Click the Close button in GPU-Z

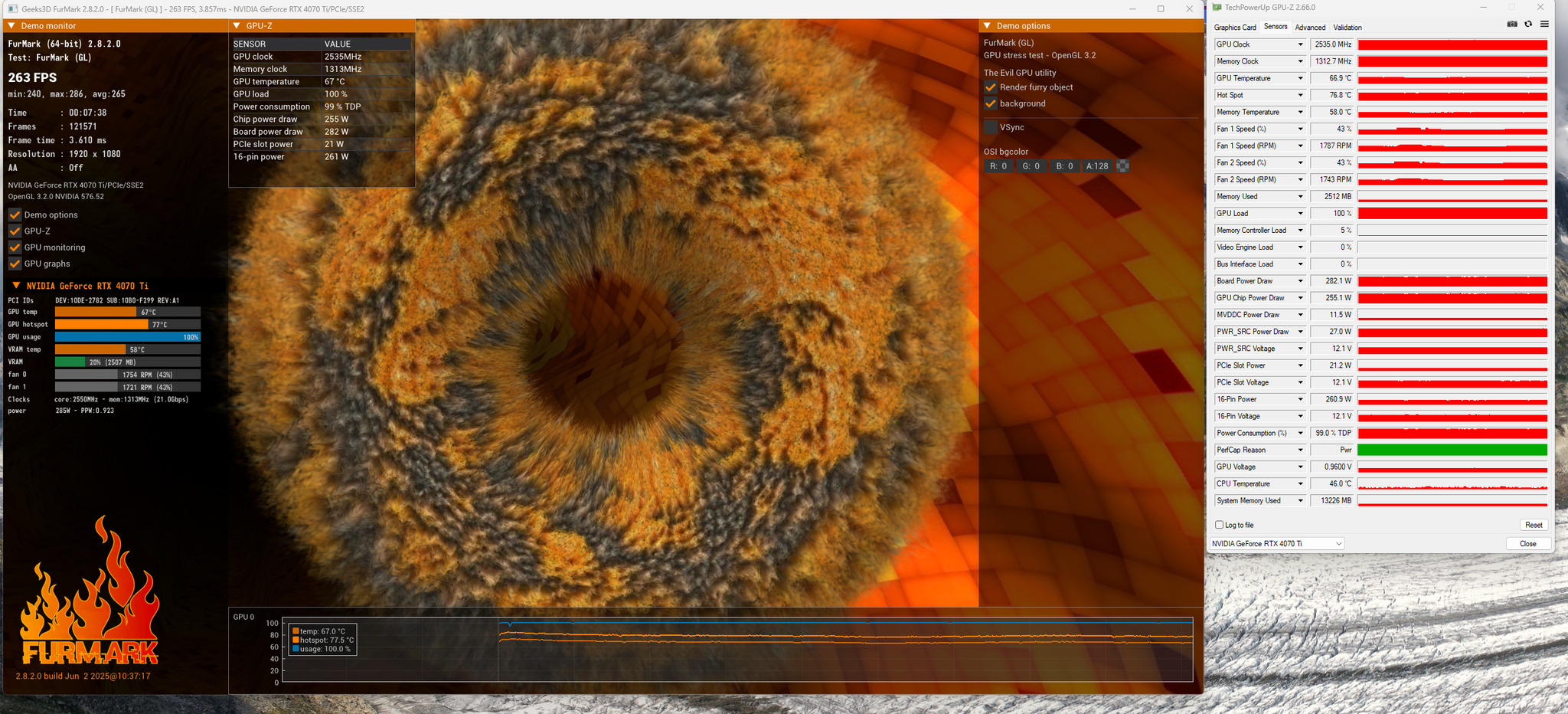coord(1528,543)
